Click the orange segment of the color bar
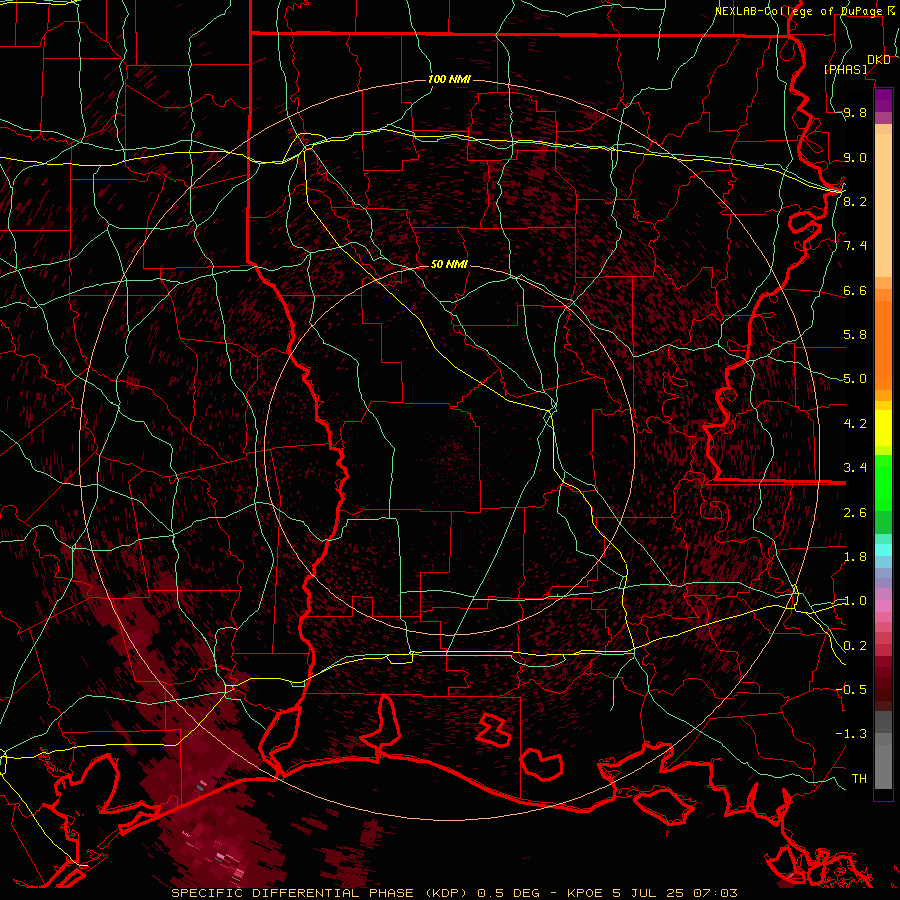This screenshot has width=900, height=900. (883, 344)
